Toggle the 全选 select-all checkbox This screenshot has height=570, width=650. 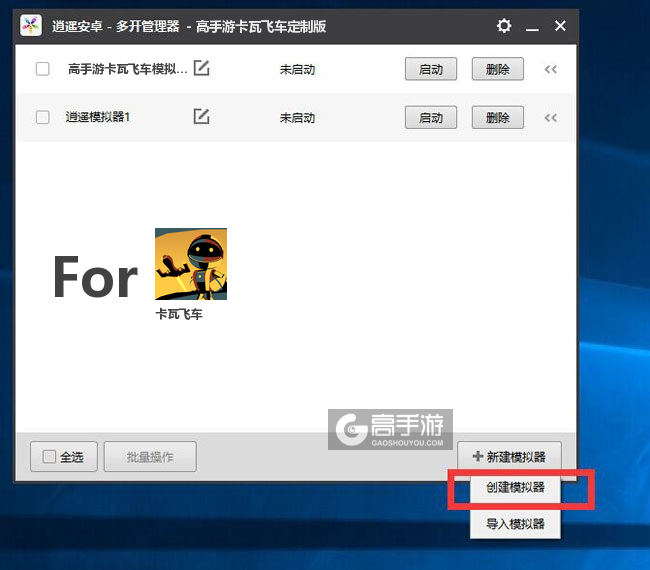pos(49,457)
